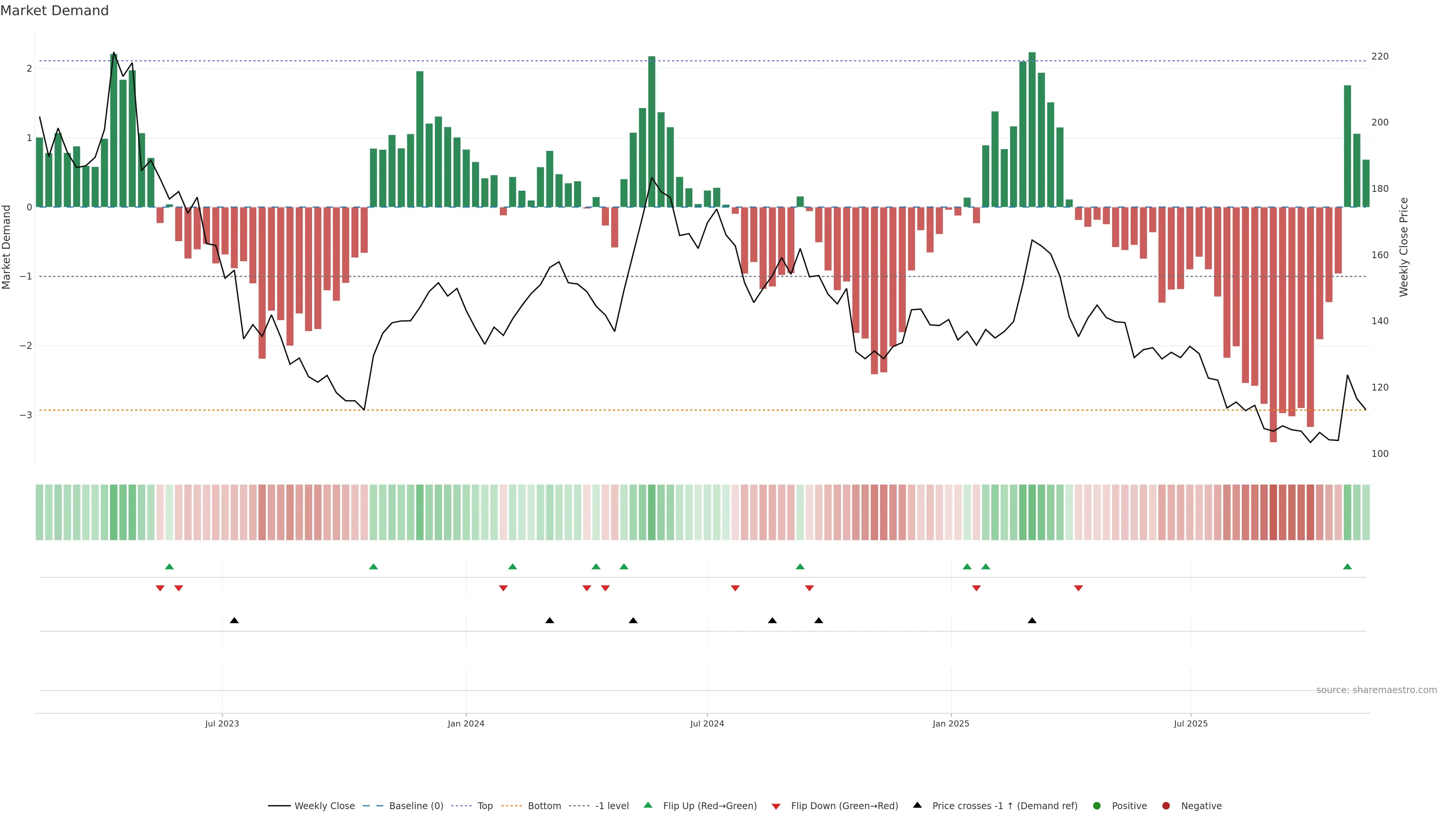The height and width of the screenshot is (819, 1456).
Task: Click the Jan 2025 x-axis label
Action: coord(951,724)
